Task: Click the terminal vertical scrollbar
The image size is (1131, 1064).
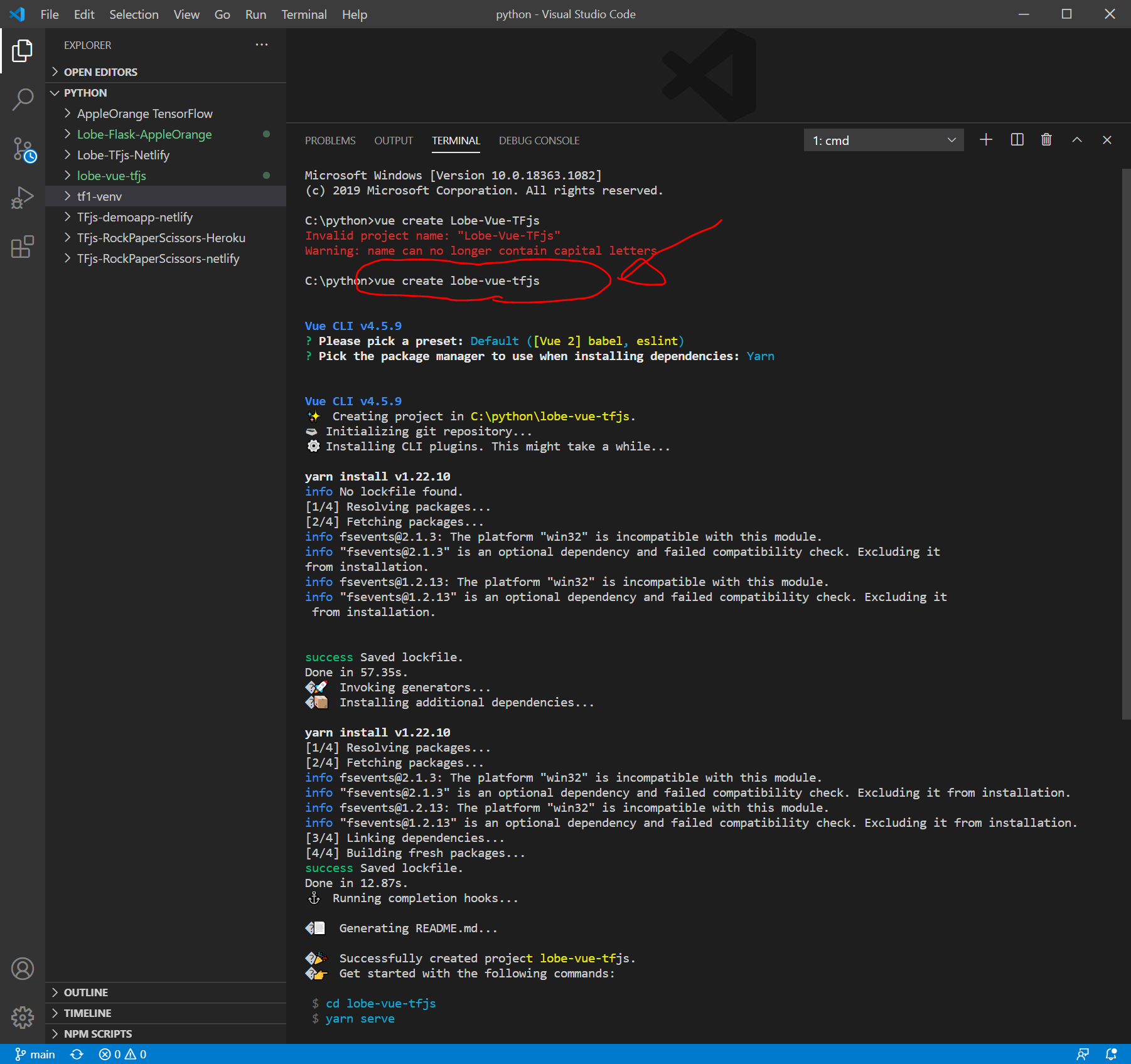Action: pos(1126,444)
